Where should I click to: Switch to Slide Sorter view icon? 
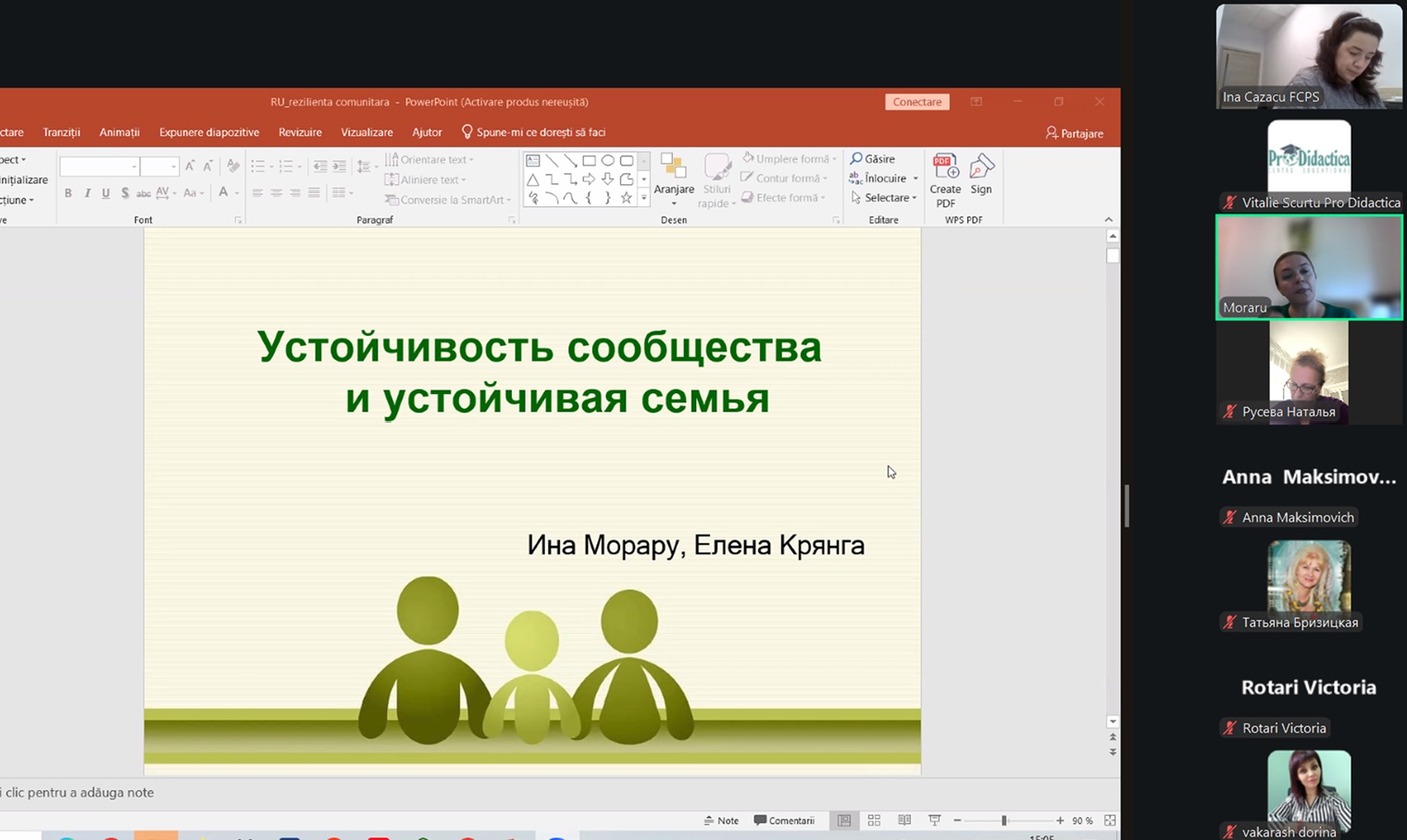pyautogui.click(x=874, y=821)
